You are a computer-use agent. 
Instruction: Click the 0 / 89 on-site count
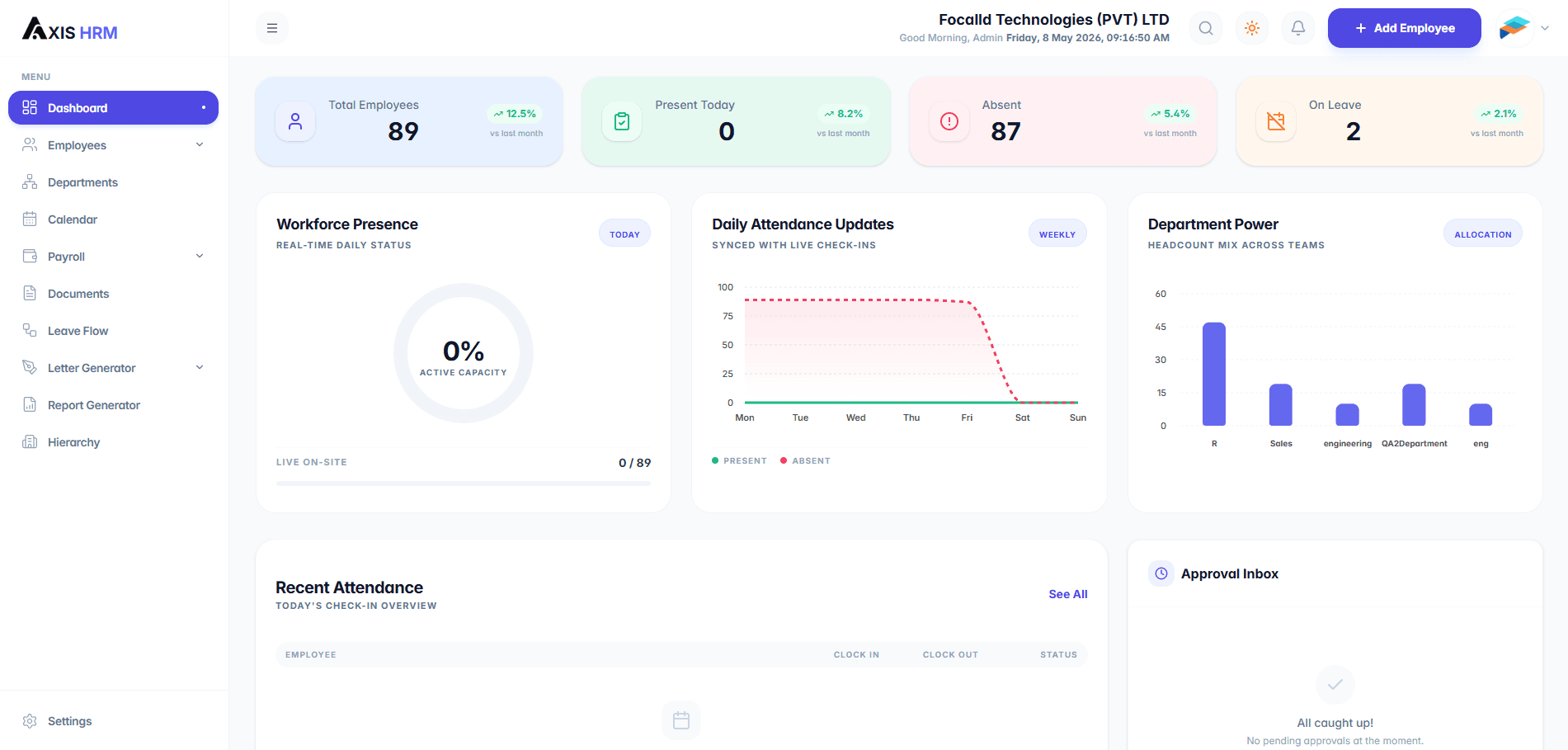(635, 463)
